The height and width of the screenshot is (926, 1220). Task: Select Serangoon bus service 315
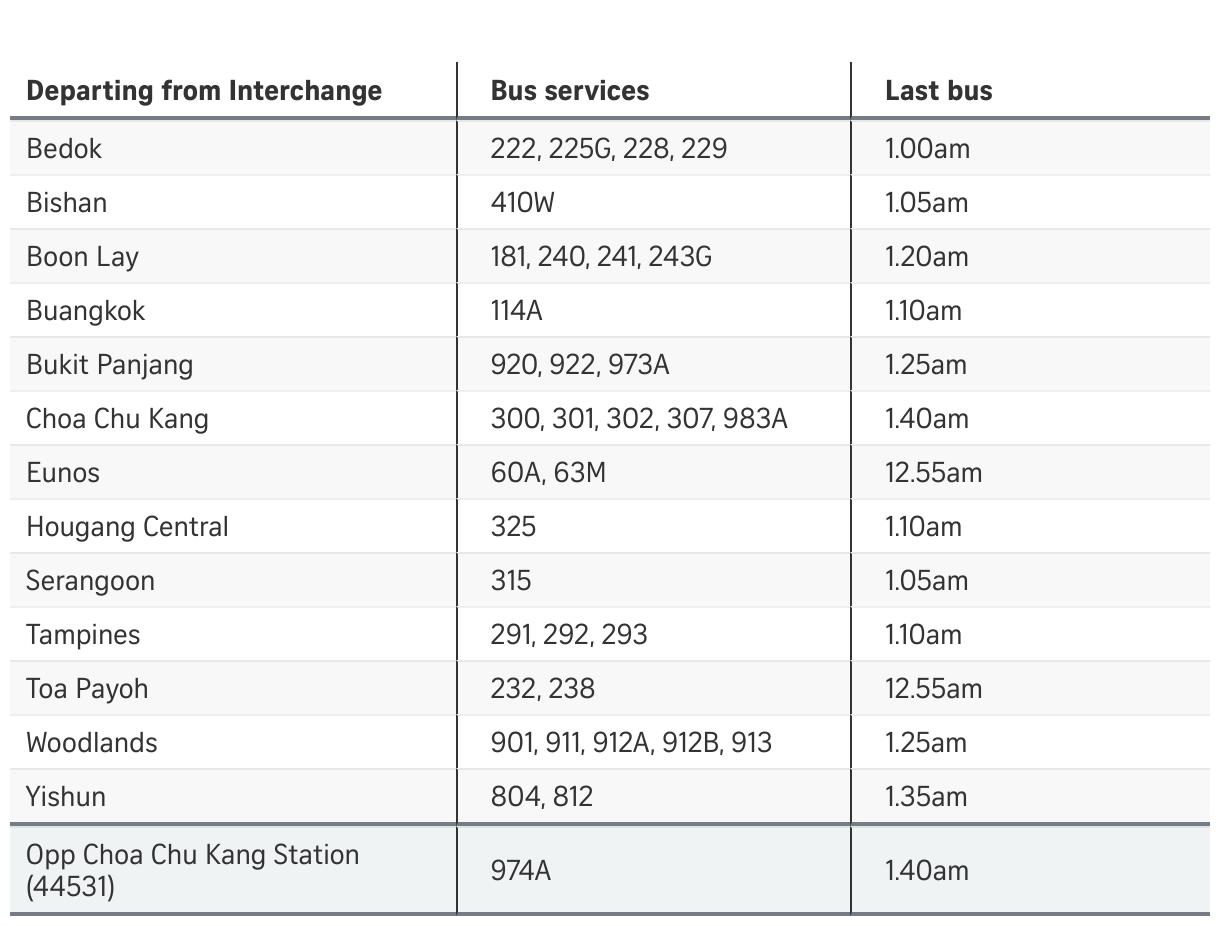(x=511, y=581)
